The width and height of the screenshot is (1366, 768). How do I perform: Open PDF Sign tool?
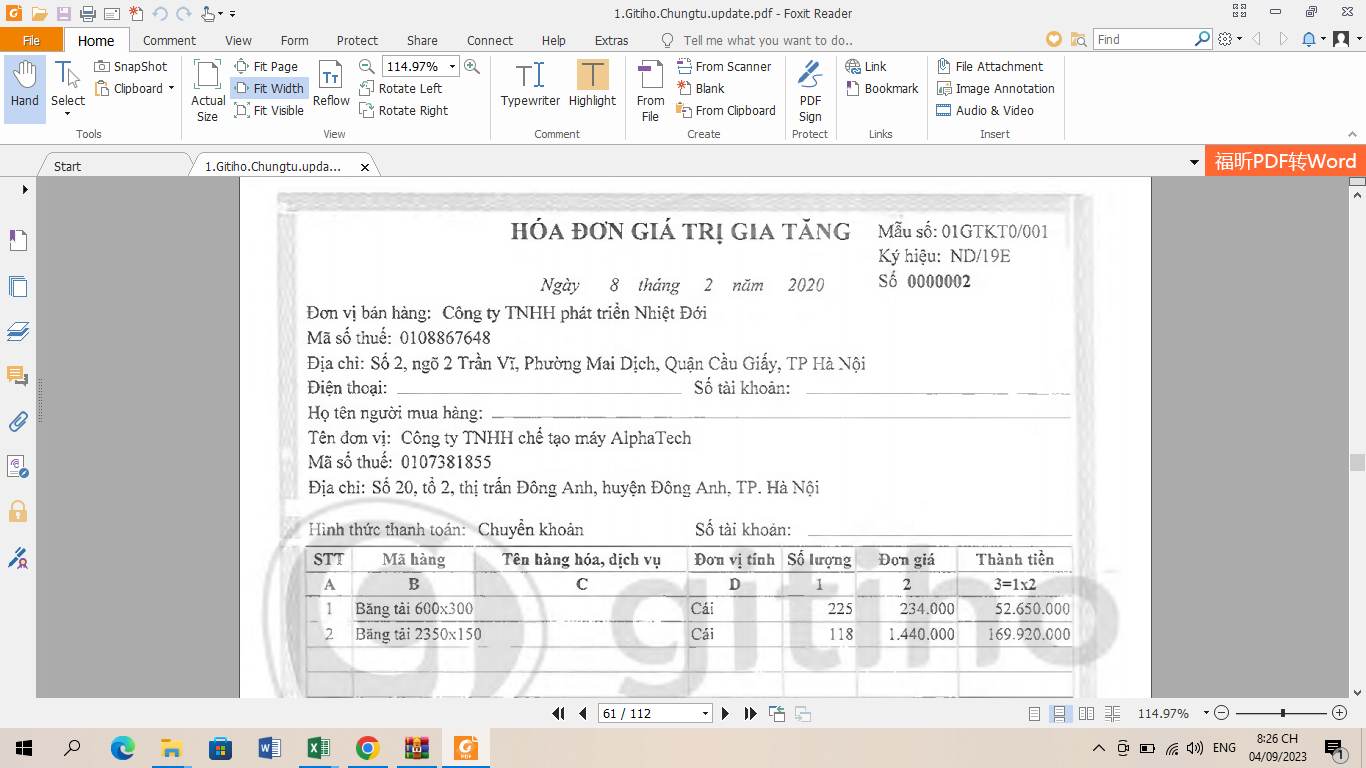click(x=810, y=90)
